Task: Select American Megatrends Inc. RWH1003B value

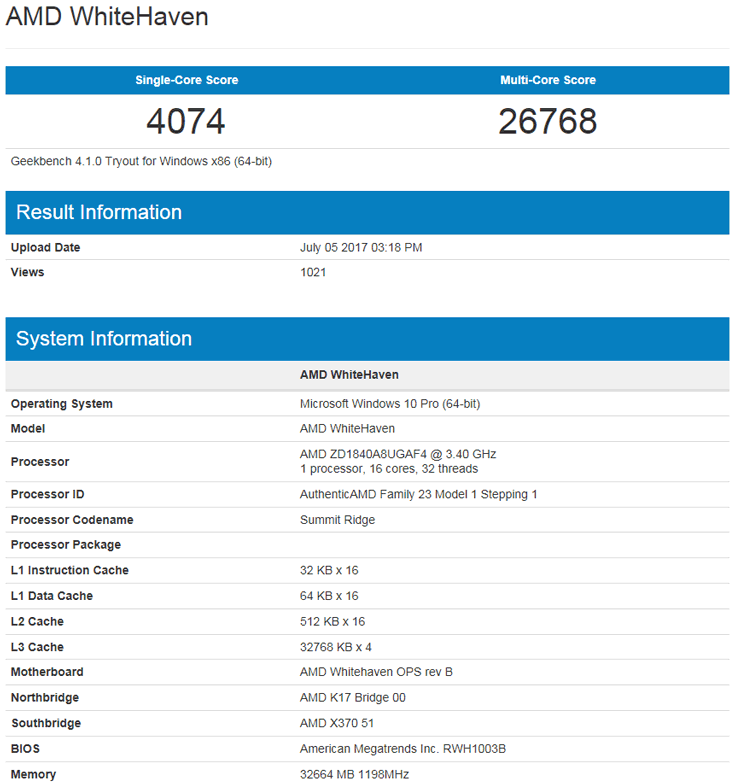Action: (403, 748)
